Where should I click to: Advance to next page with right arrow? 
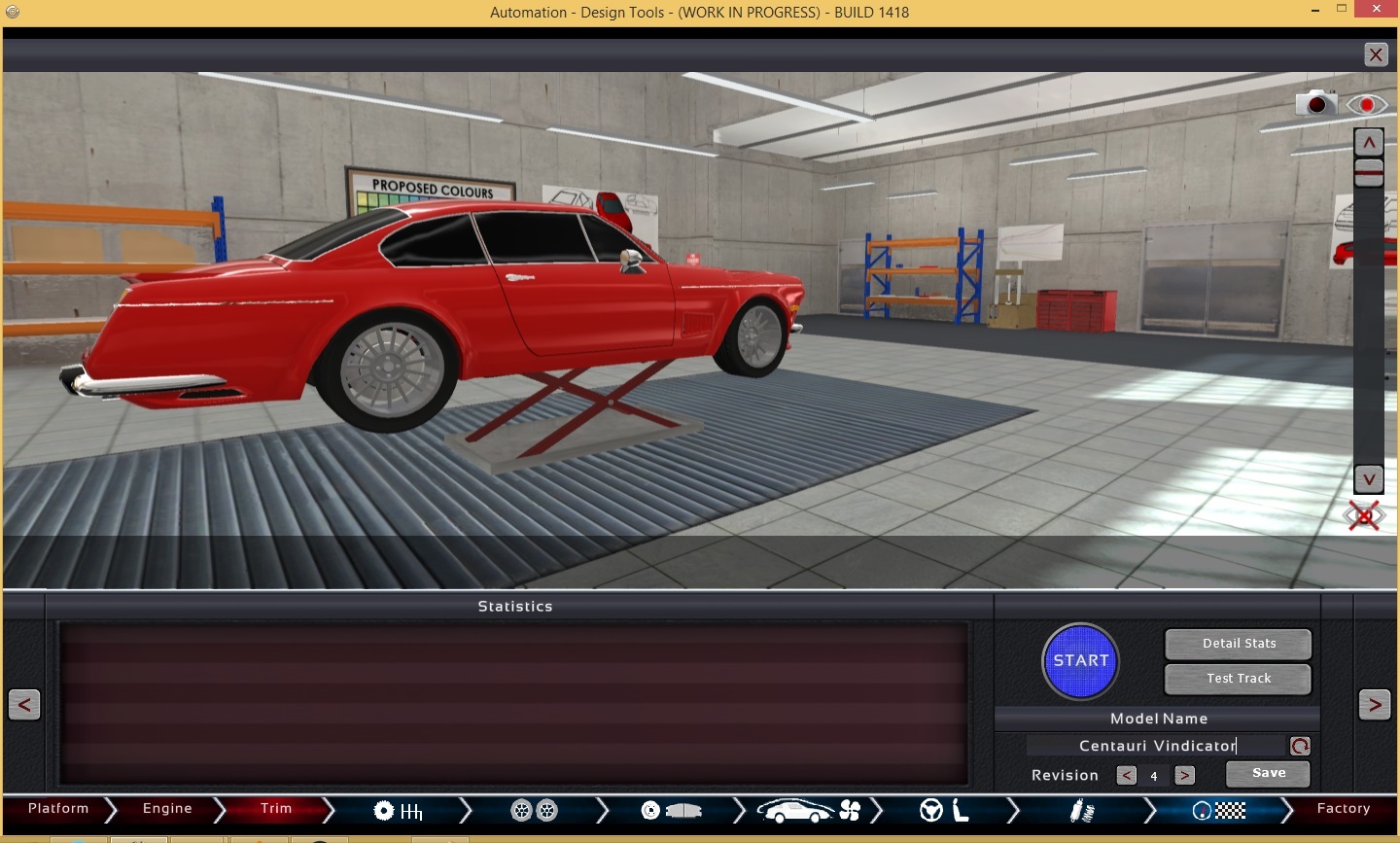(1374, 704)
